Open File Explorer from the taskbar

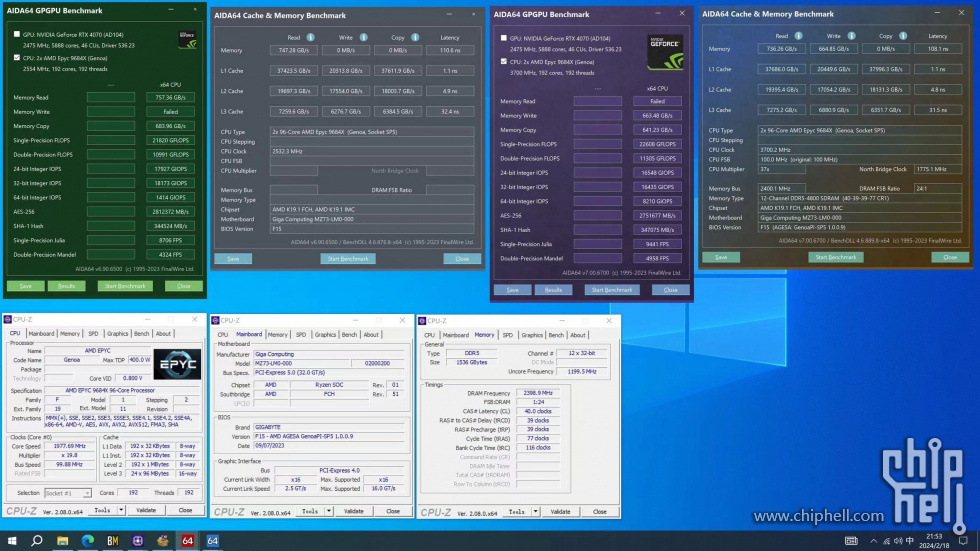point(62,540)
